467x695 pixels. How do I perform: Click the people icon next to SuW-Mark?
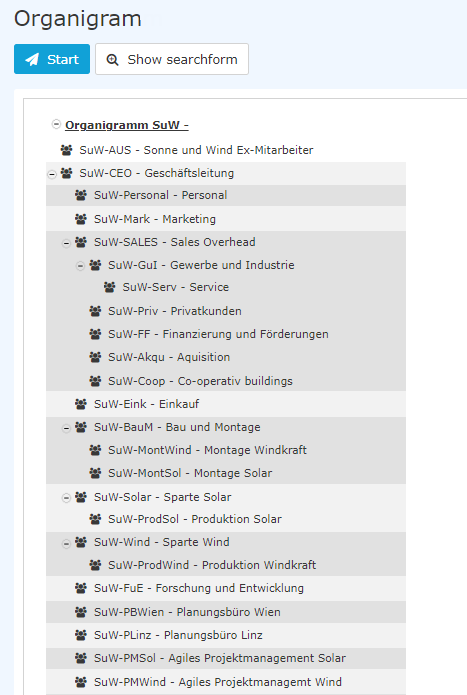[x=81, y=219]
